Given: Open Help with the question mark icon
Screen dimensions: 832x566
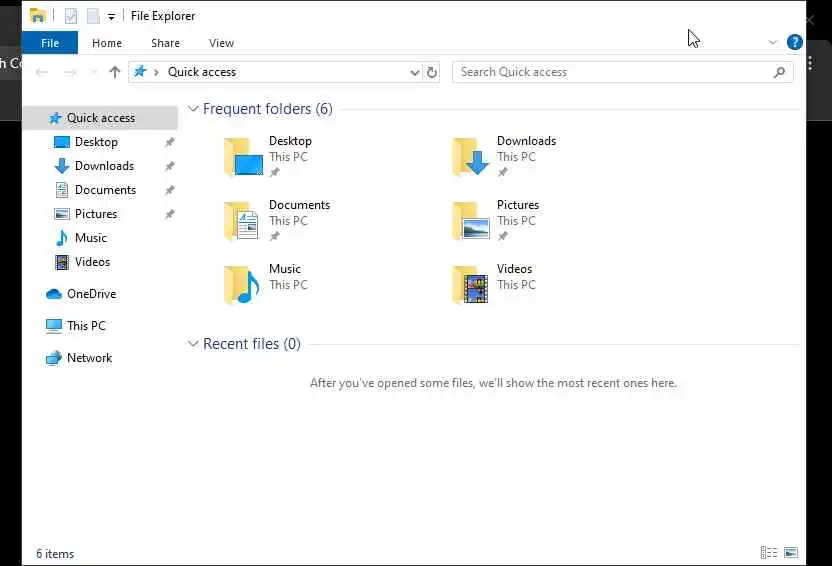Looking at the screenshot, I should 794,42.
